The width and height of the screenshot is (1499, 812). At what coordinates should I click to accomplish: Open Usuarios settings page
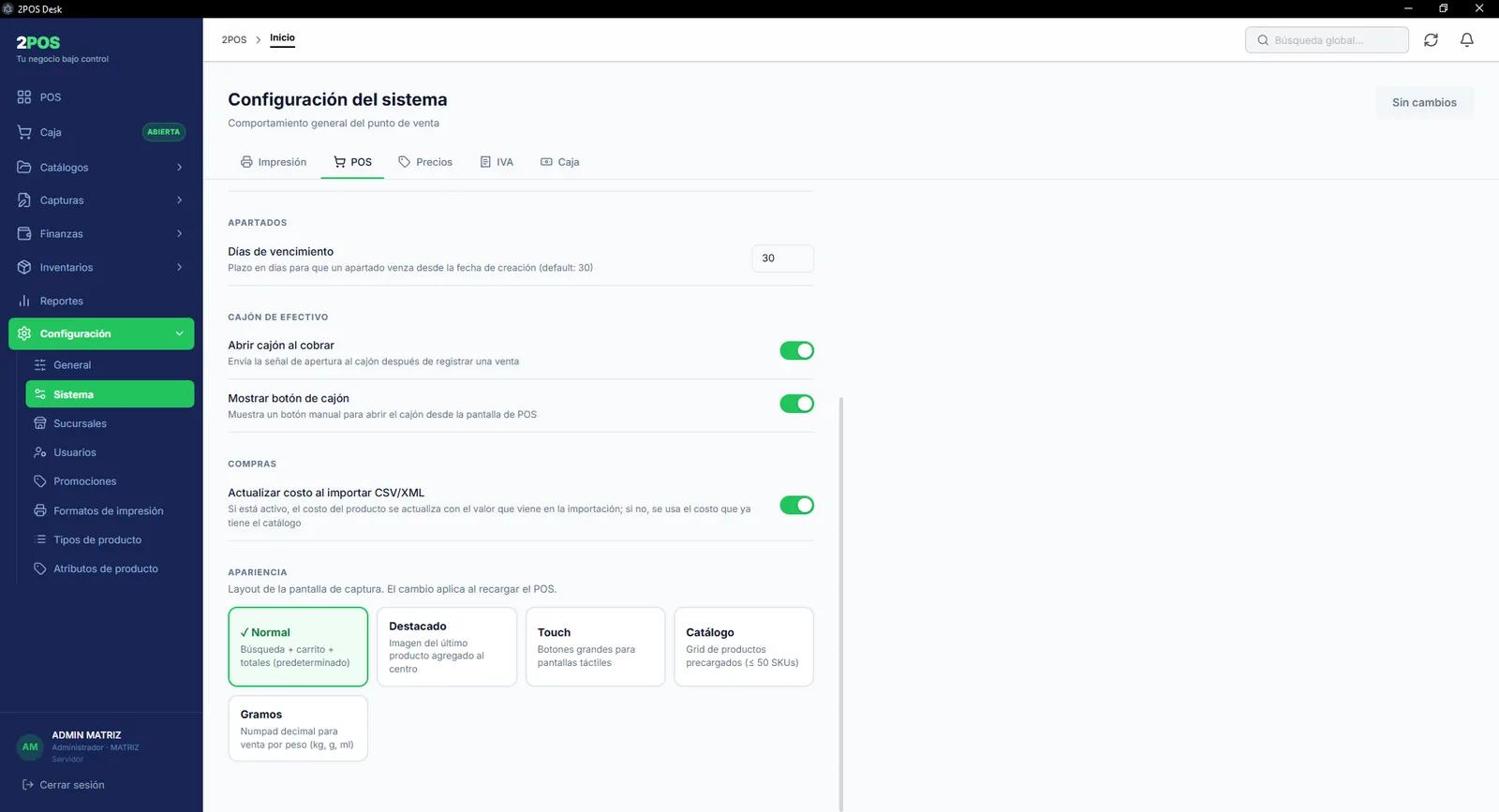coord(110,452)
